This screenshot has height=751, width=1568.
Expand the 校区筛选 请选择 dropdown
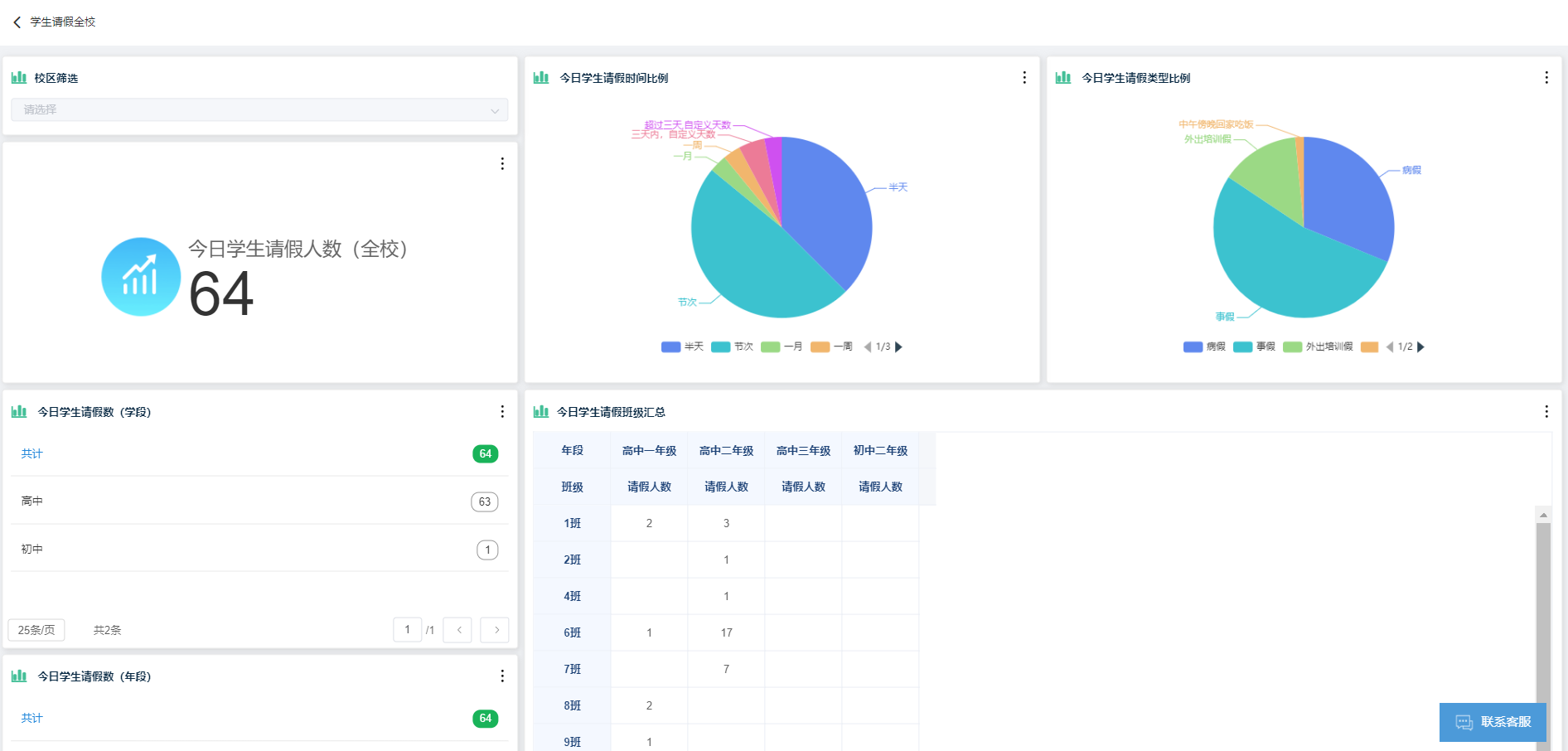(x=259, y=109)
